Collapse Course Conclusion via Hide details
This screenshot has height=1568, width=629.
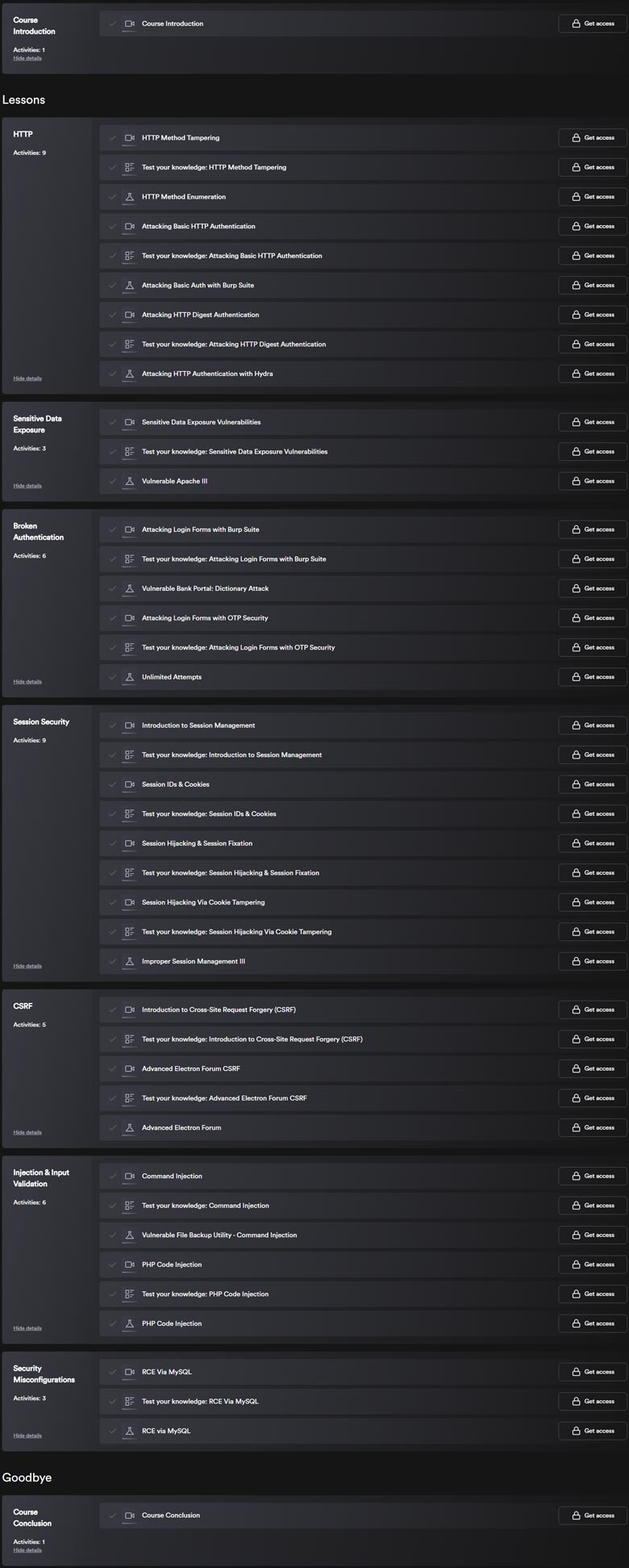pos(27,1550)
